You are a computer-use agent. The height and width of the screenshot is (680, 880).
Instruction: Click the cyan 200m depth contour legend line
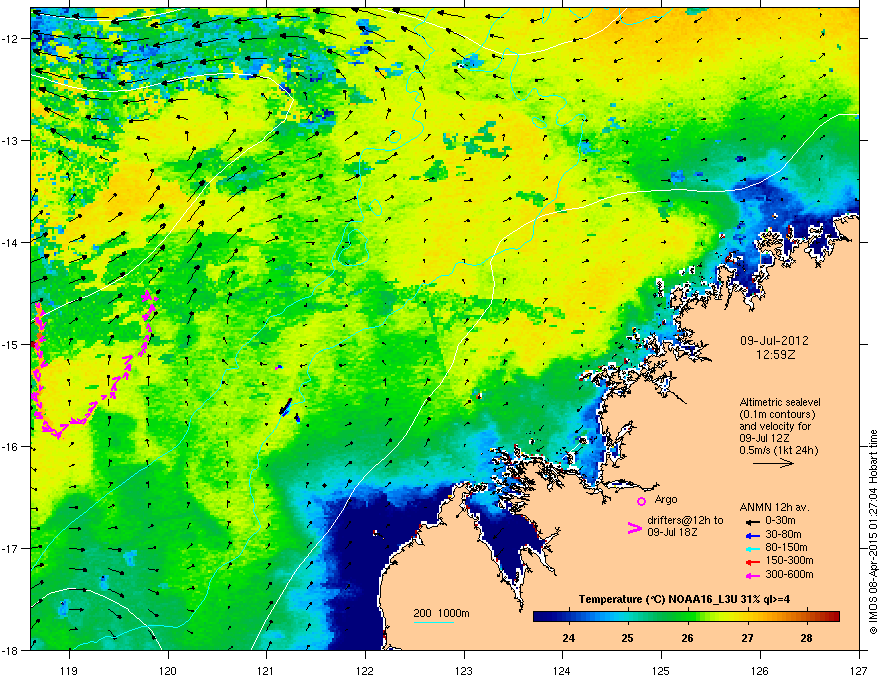tap(433, 622)
